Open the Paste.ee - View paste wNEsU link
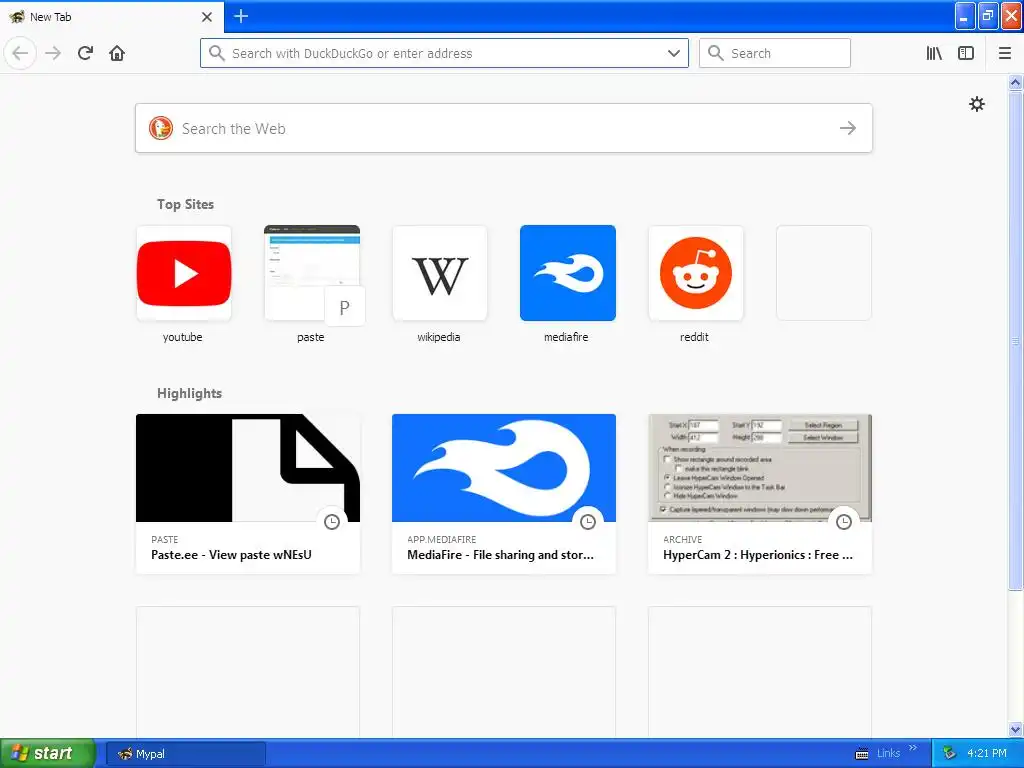 coord(231,554)
